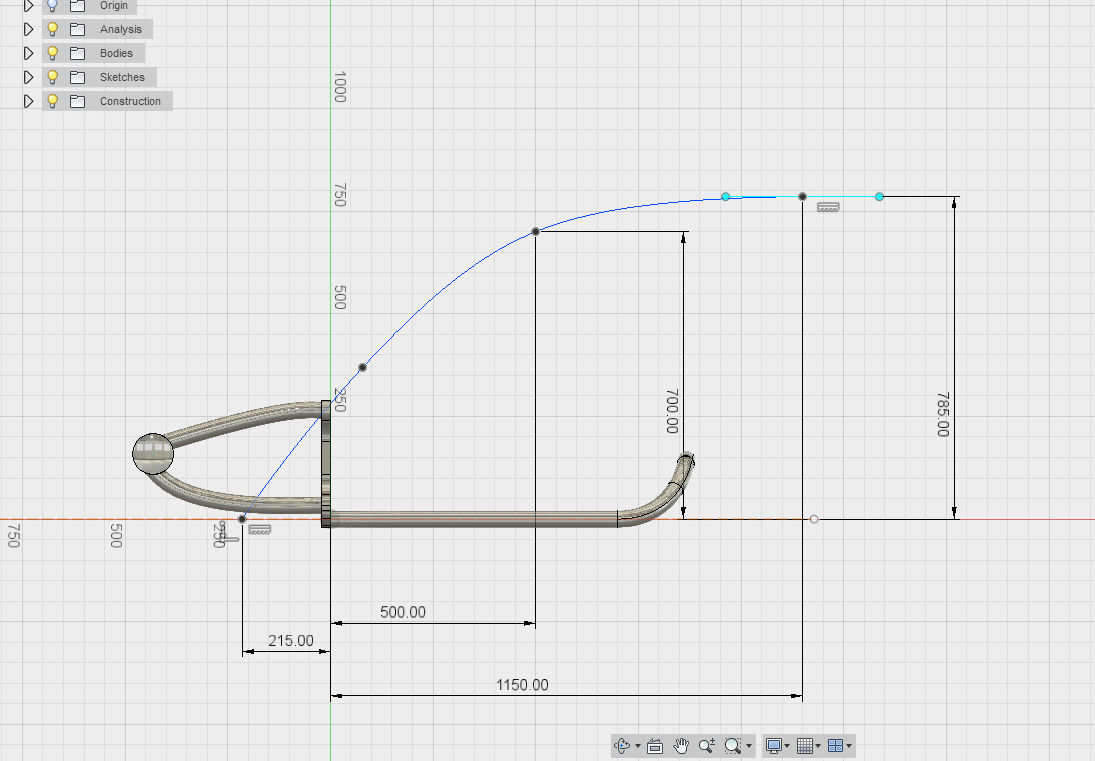Open Display Settings monitor icon
Viewport: 1095px width, 761px height.
point(773,746)
